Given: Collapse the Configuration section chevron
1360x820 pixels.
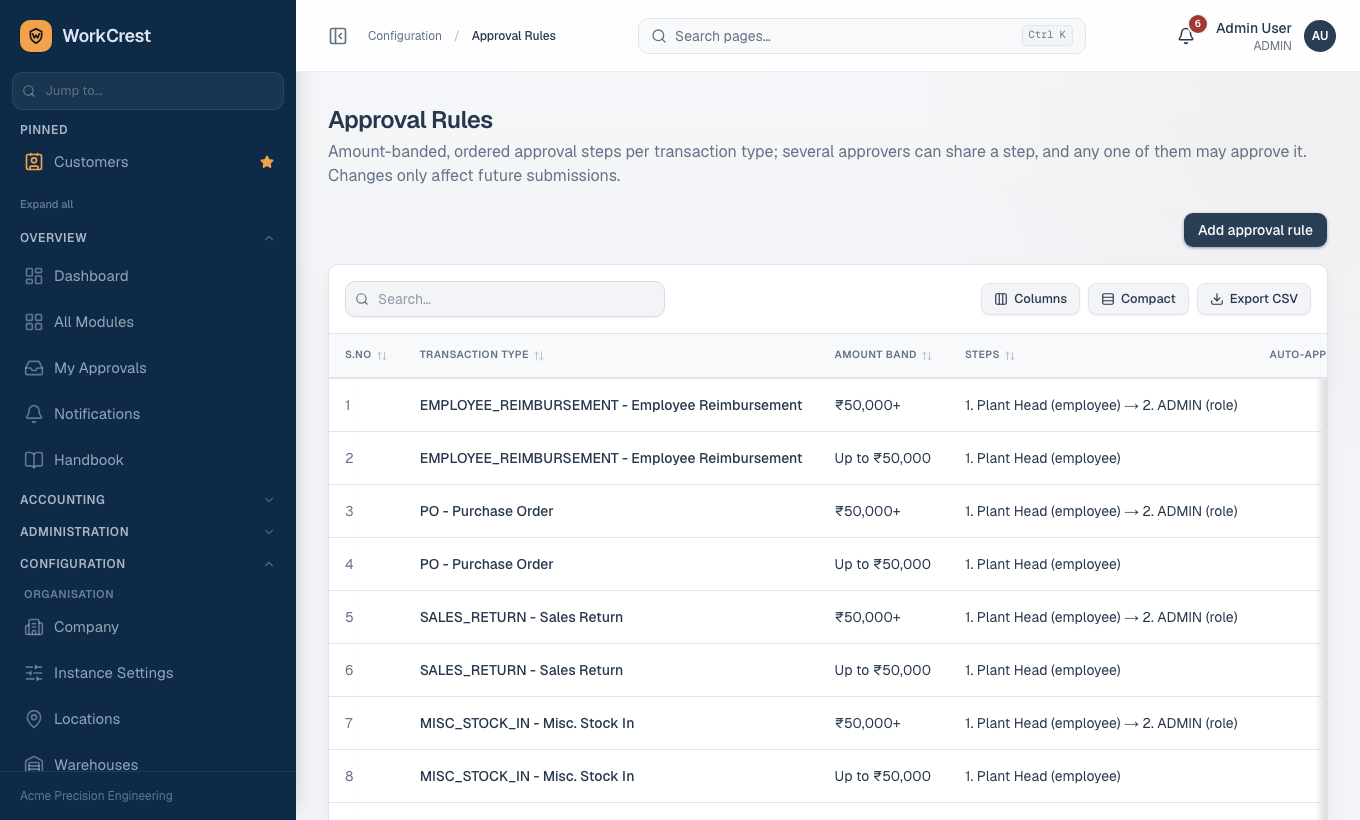Looking at the screenshot, I should (269, 564).
